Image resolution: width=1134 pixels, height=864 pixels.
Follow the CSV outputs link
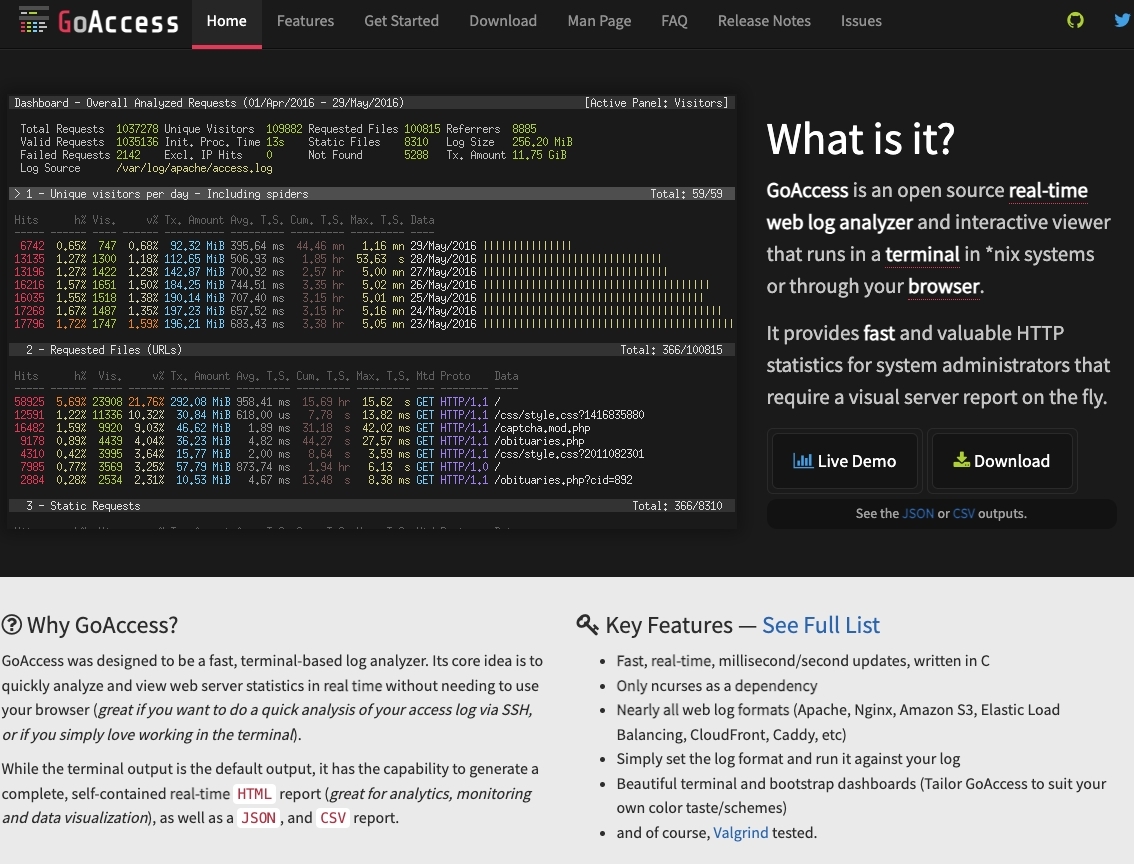pos(963,514)
